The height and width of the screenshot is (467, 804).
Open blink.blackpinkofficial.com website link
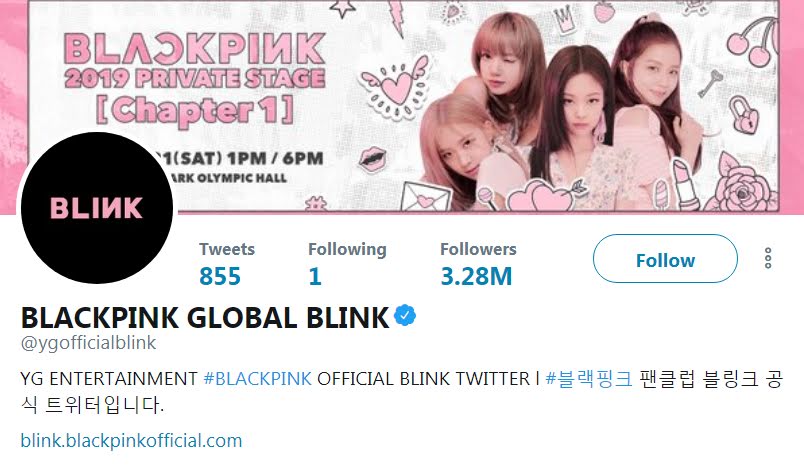click(131, 440)
